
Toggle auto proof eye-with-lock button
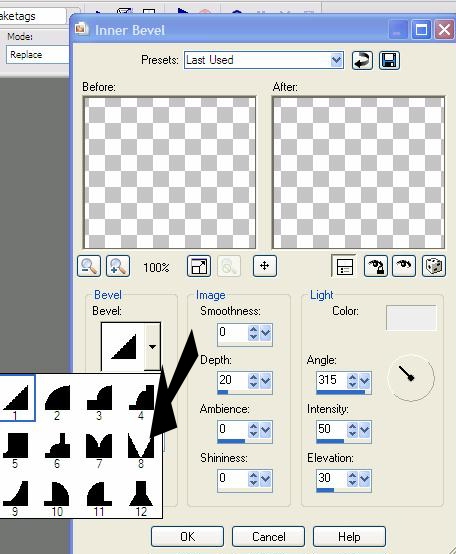[x=375, y=266]
